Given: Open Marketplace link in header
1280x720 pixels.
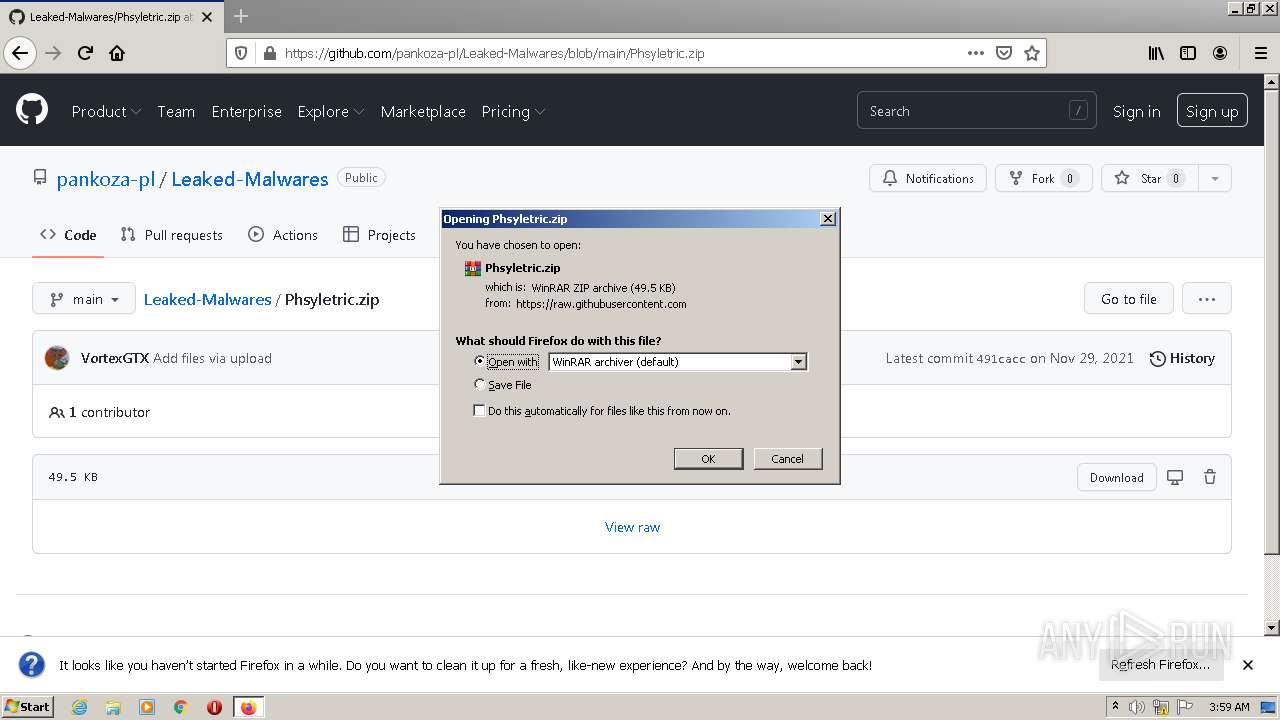Looking at the screenshot, I should click(423, 111).
